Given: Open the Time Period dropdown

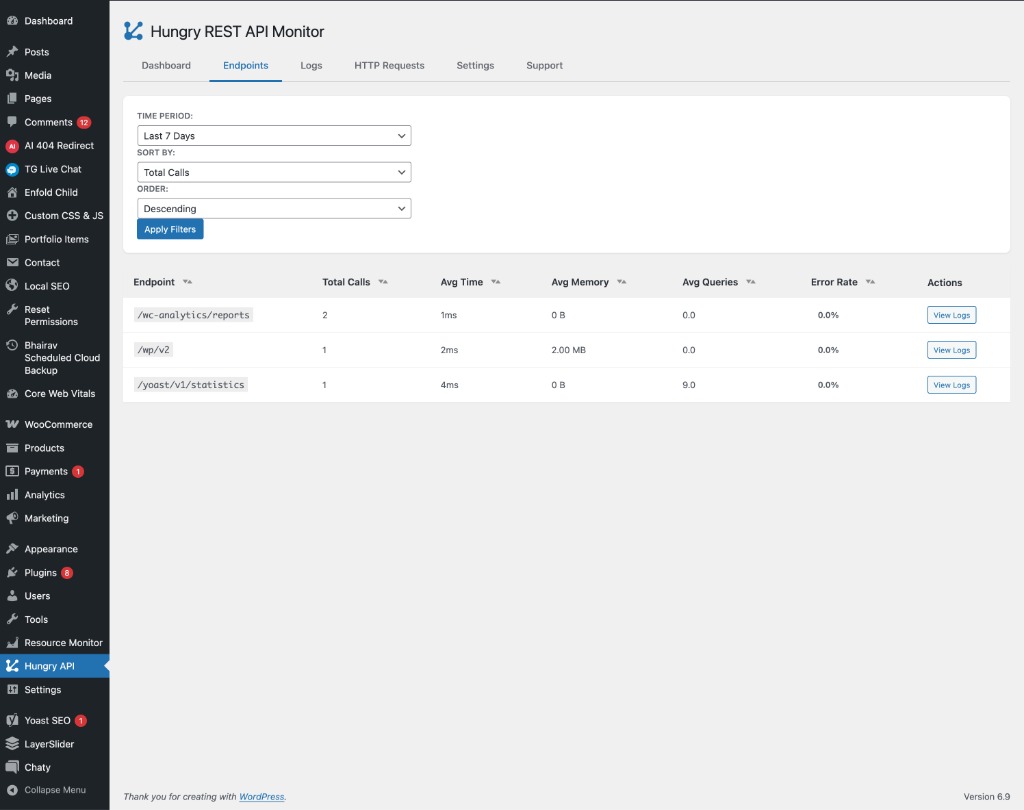Looking at the screenshot, I should pyautogui.click(x=274, y=135).
